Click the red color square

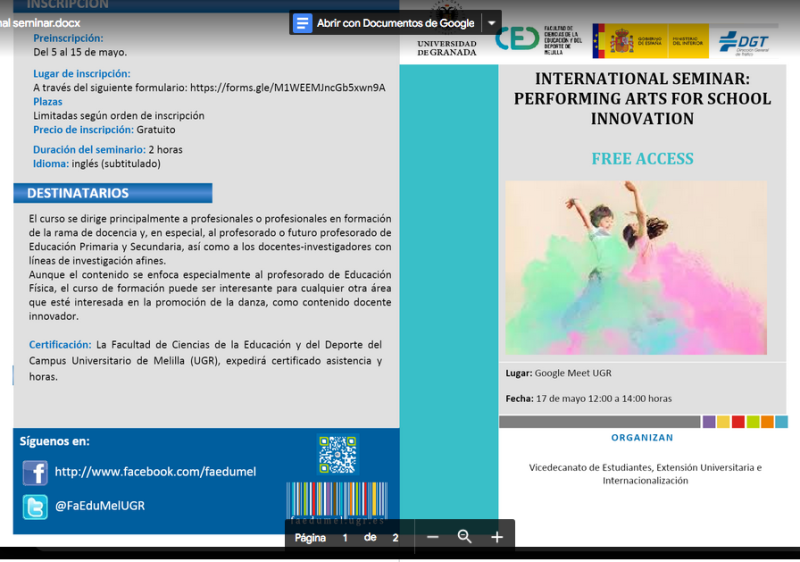click(738, 422)
